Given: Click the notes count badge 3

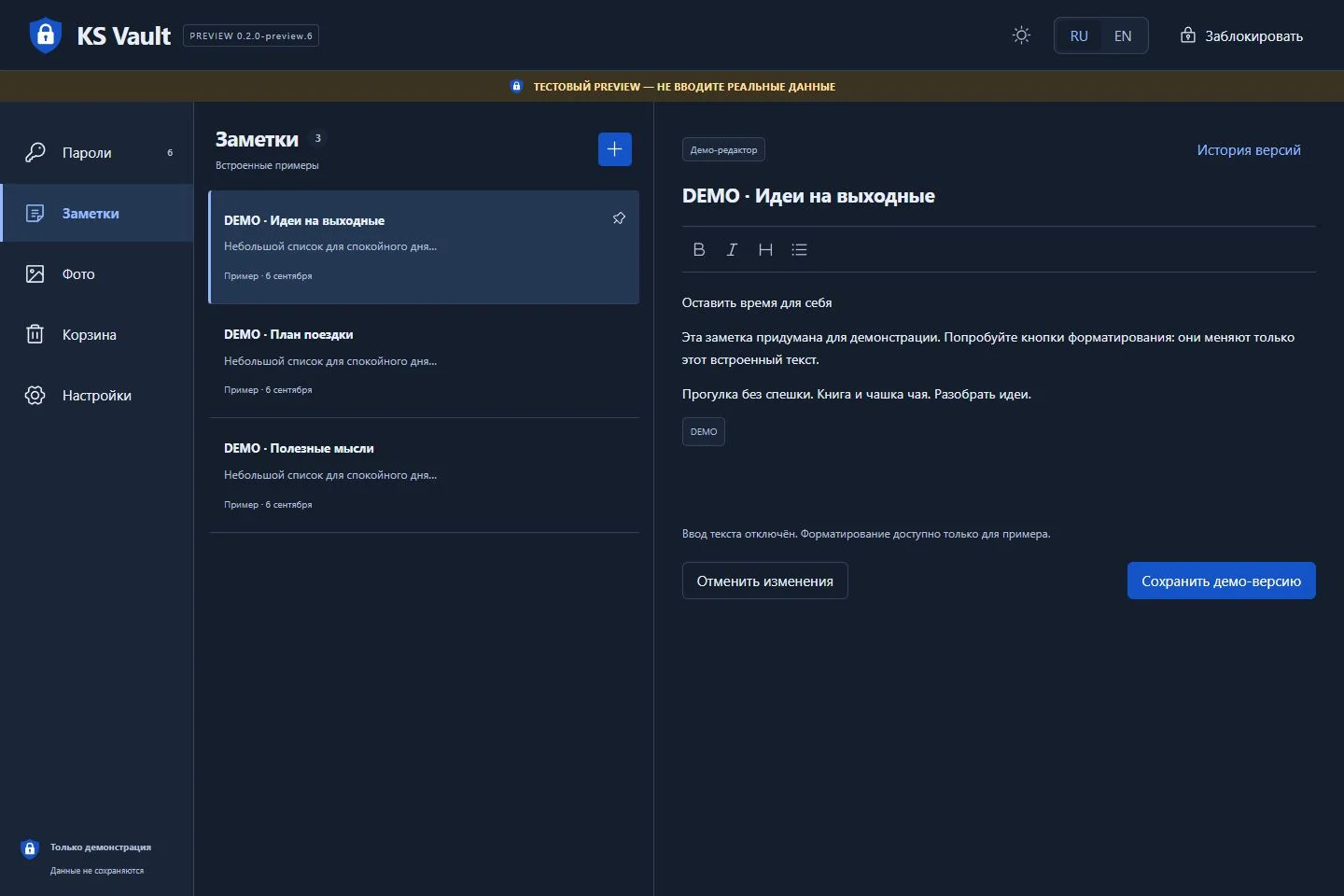Looking at the screenshot, I should click(317, 138).
